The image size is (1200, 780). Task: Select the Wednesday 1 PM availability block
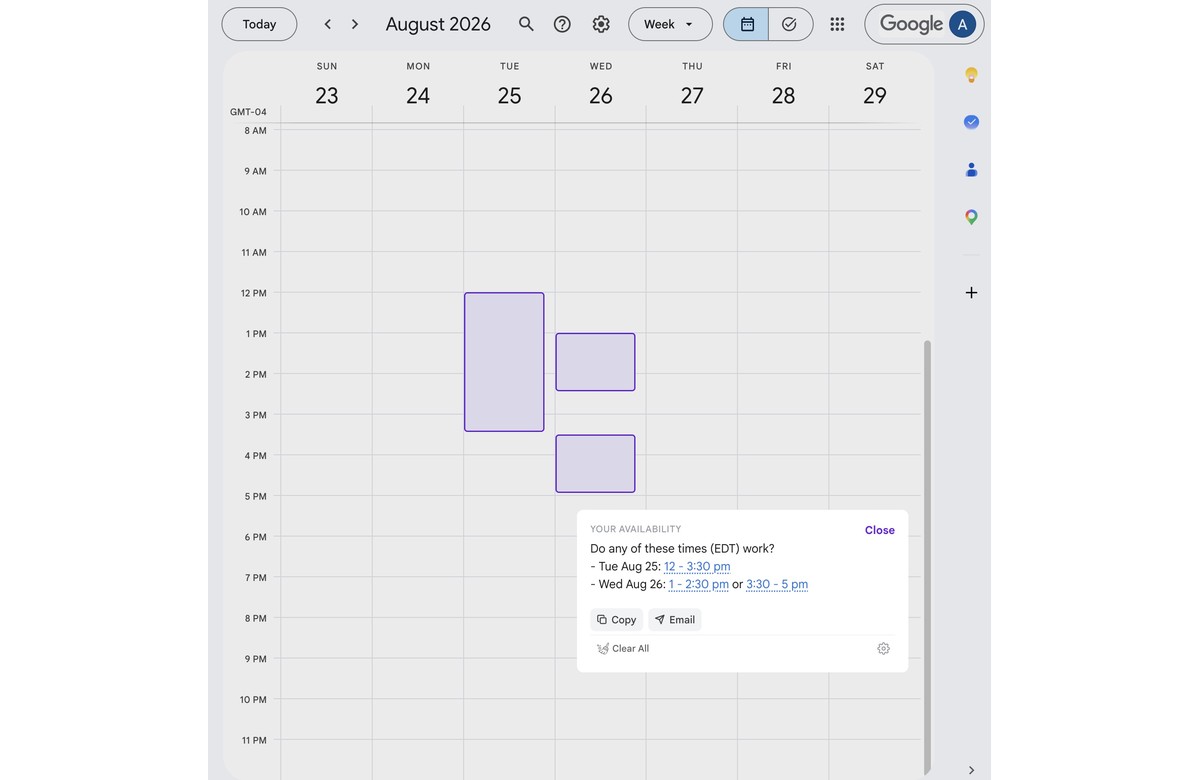click(x=595, y=362)
